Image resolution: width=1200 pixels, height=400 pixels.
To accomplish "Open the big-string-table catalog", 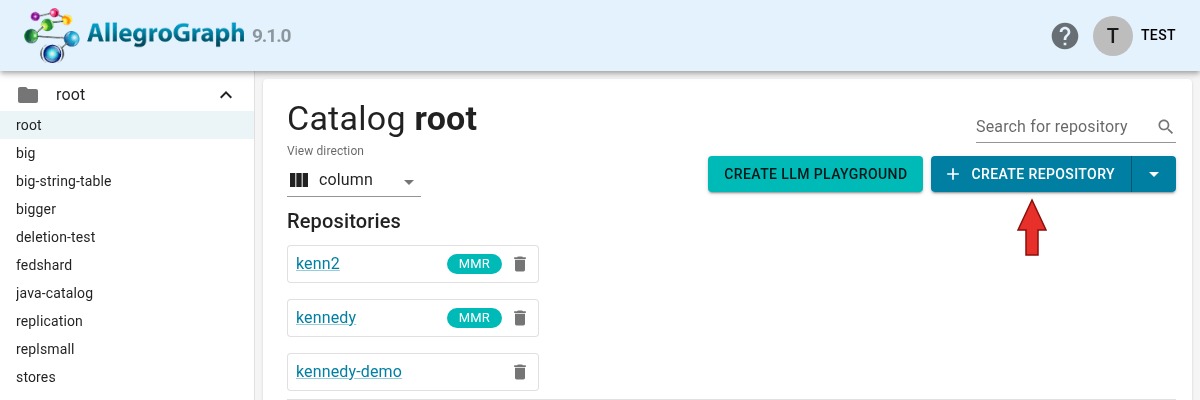I will [x=127, y=181].
